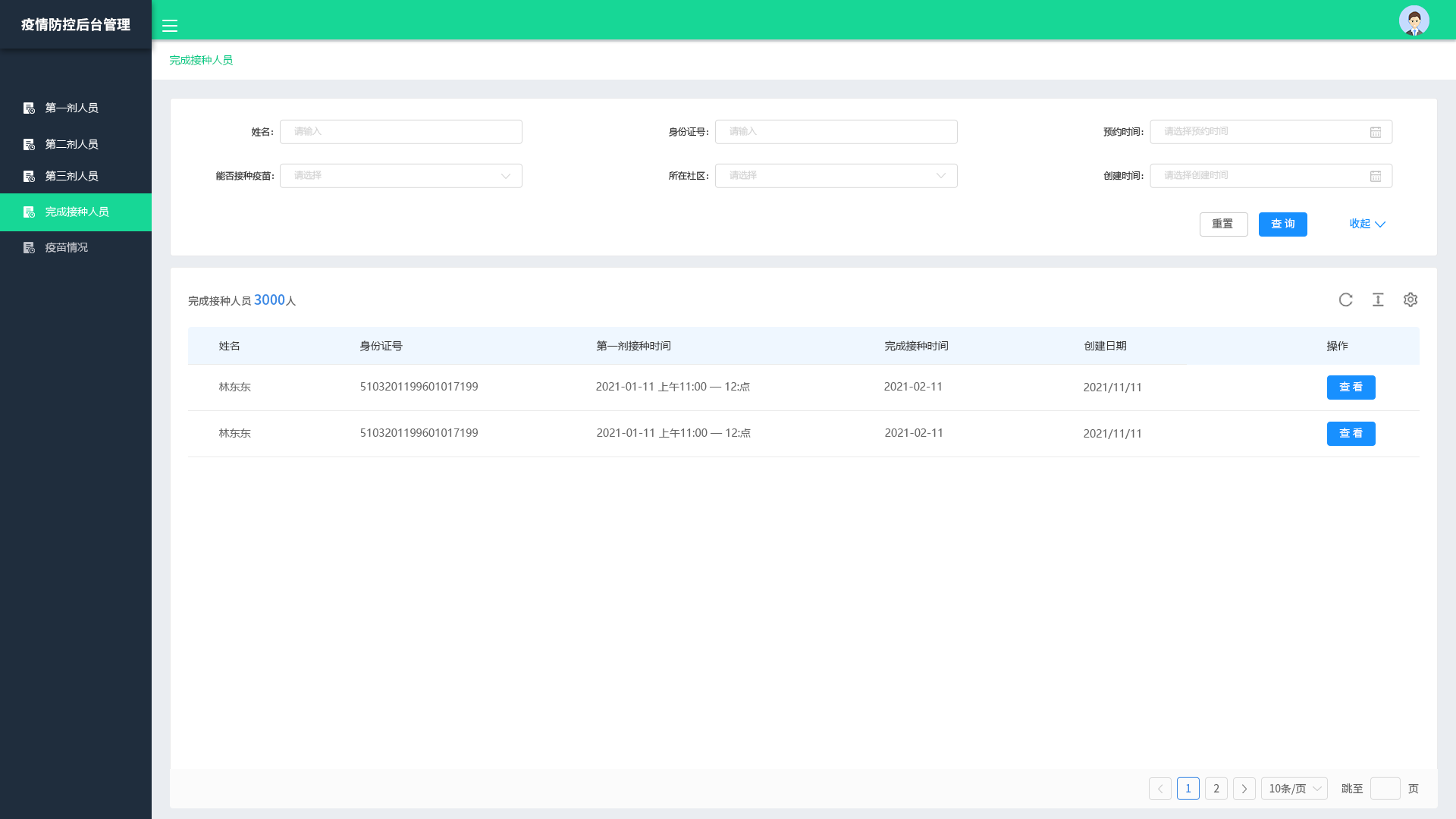1456x819 pixels.
Task: Focus the 身份证号 input field
Action: pyautogui.click(x=836, y=132)
